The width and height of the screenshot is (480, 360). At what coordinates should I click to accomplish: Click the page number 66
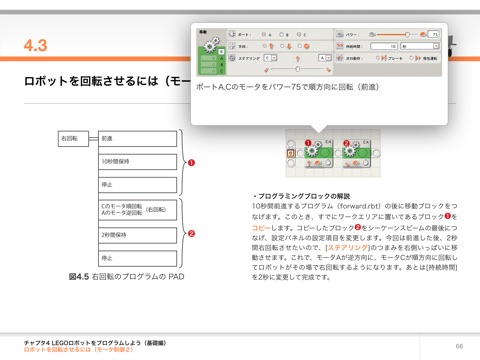[459, 346]
